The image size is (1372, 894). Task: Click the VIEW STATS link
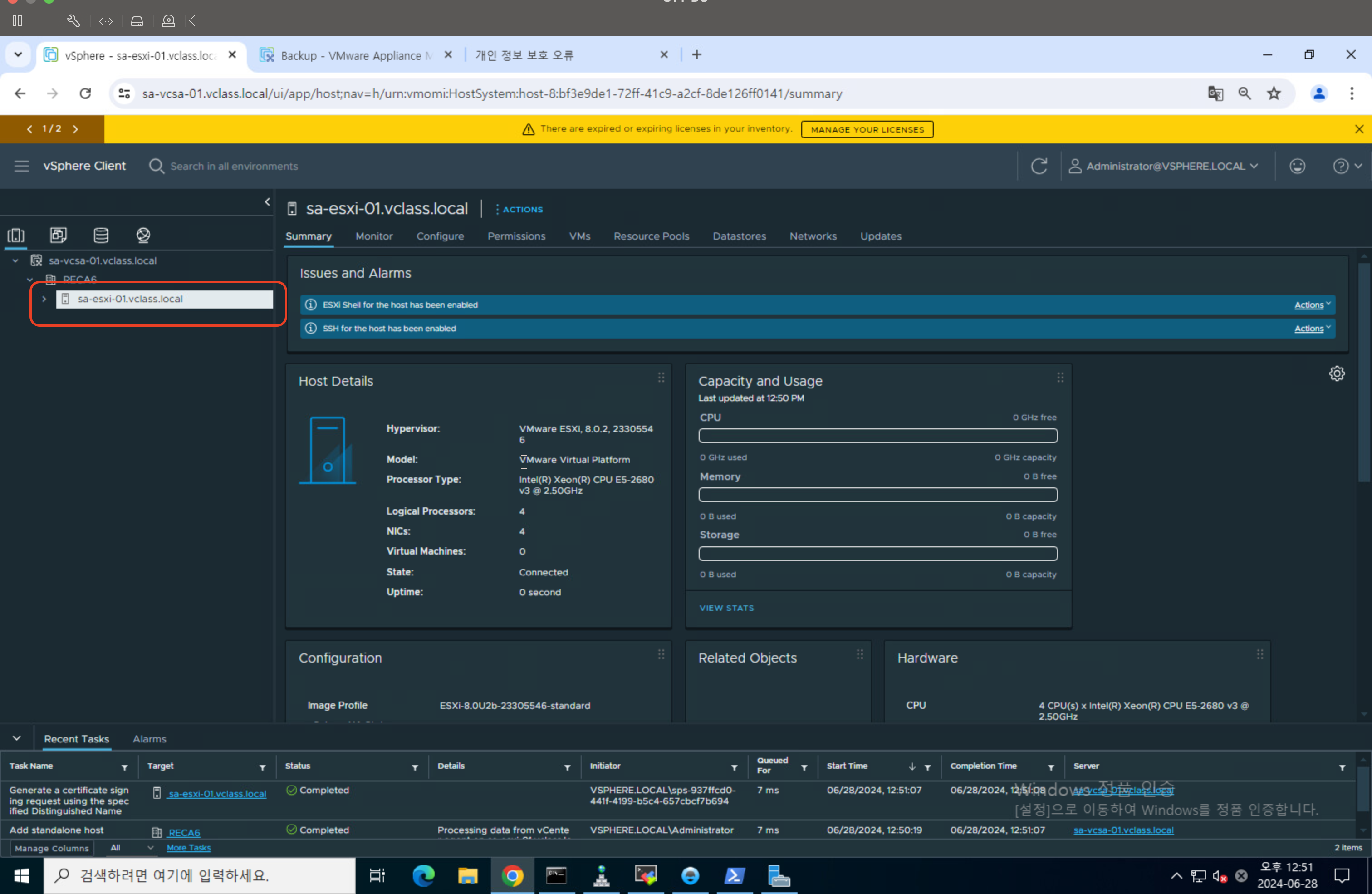pos(726,608)
